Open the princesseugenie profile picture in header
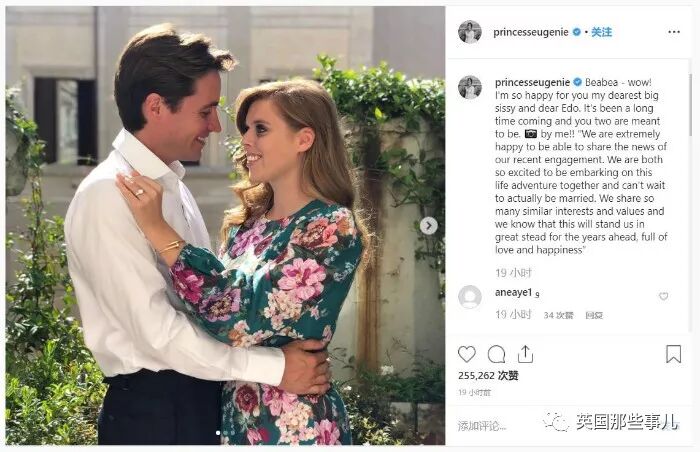Screen dimensions: 700x452 click(470, 32)
